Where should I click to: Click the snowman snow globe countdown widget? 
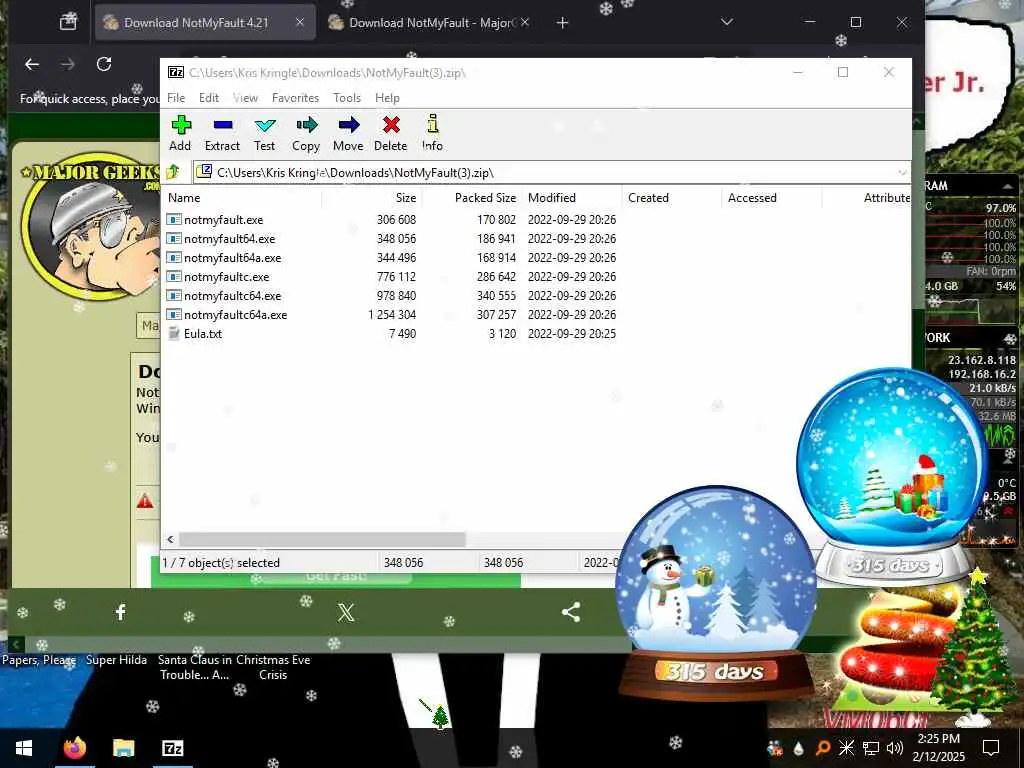pos(716,591)
